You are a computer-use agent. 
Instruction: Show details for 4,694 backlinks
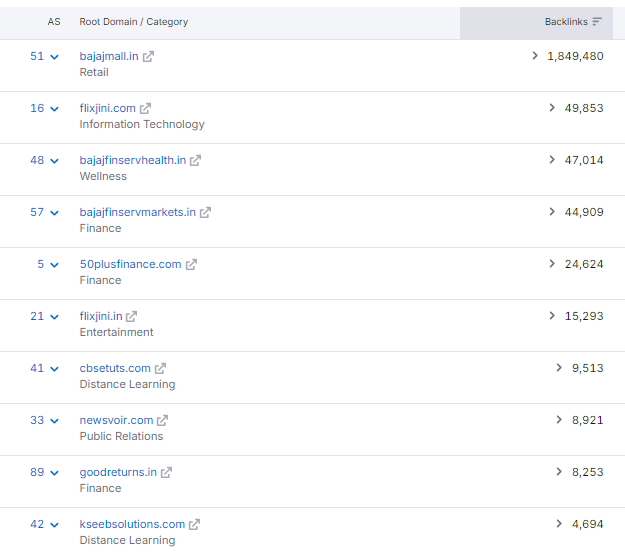click(559, 524)
